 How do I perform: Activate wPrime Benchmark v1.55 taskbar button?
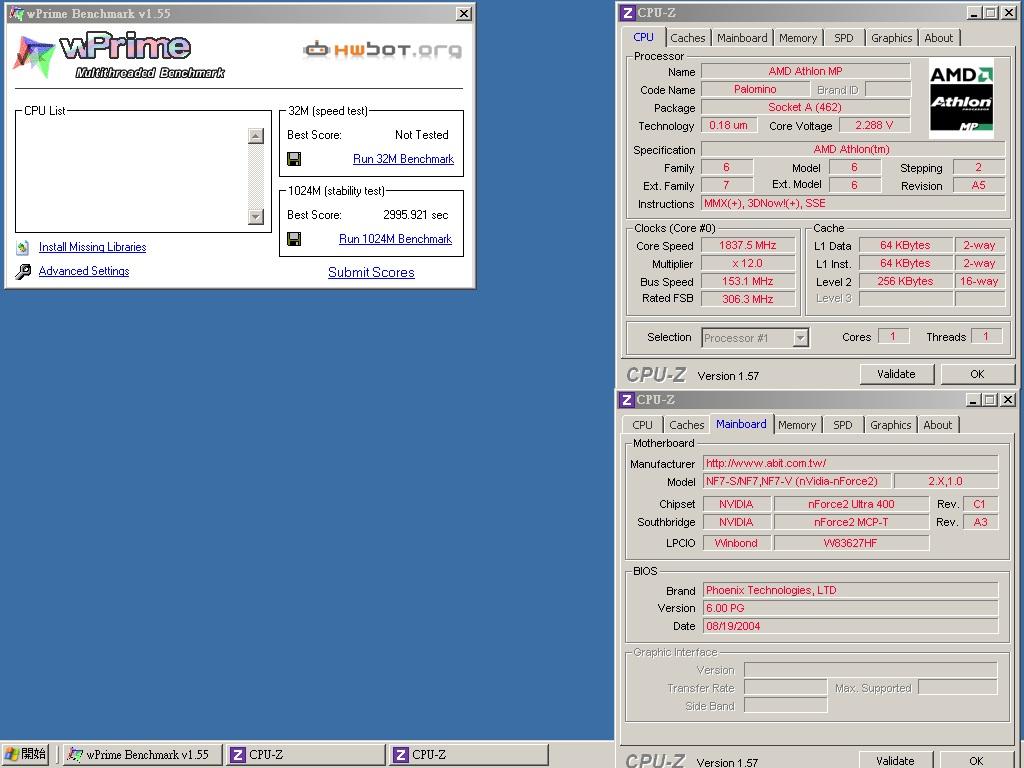[142, 754]
